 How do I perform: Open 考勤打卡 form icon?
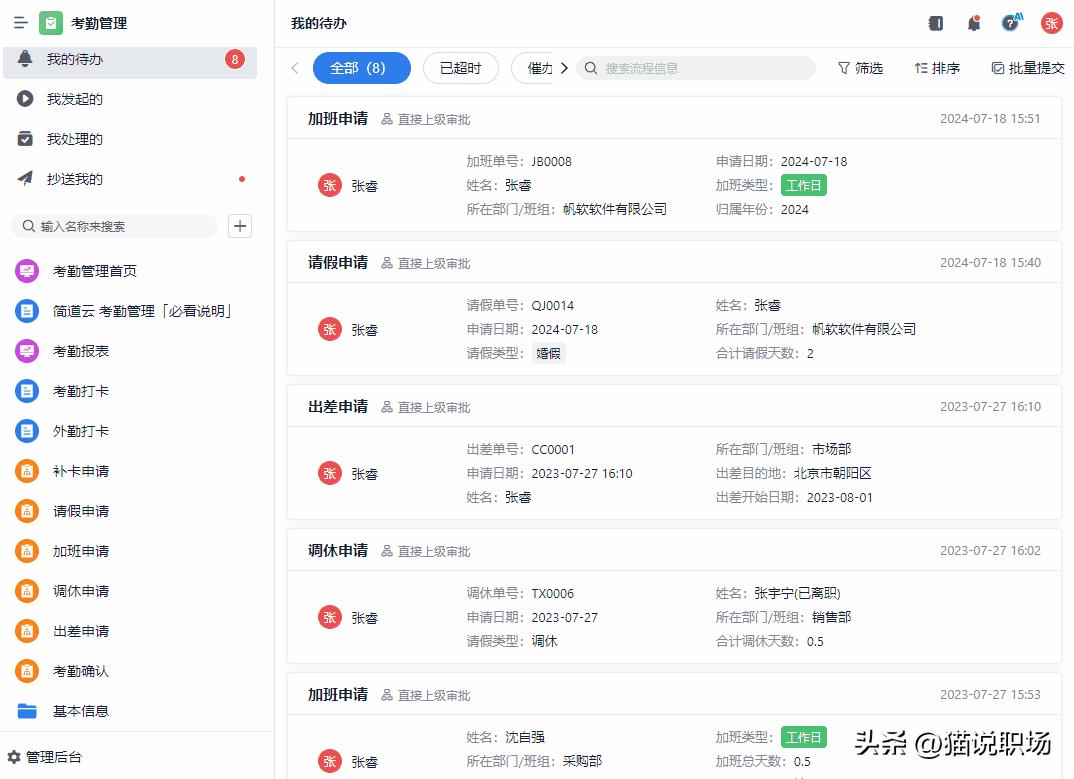pyautogui.click(x=27, y=391)
